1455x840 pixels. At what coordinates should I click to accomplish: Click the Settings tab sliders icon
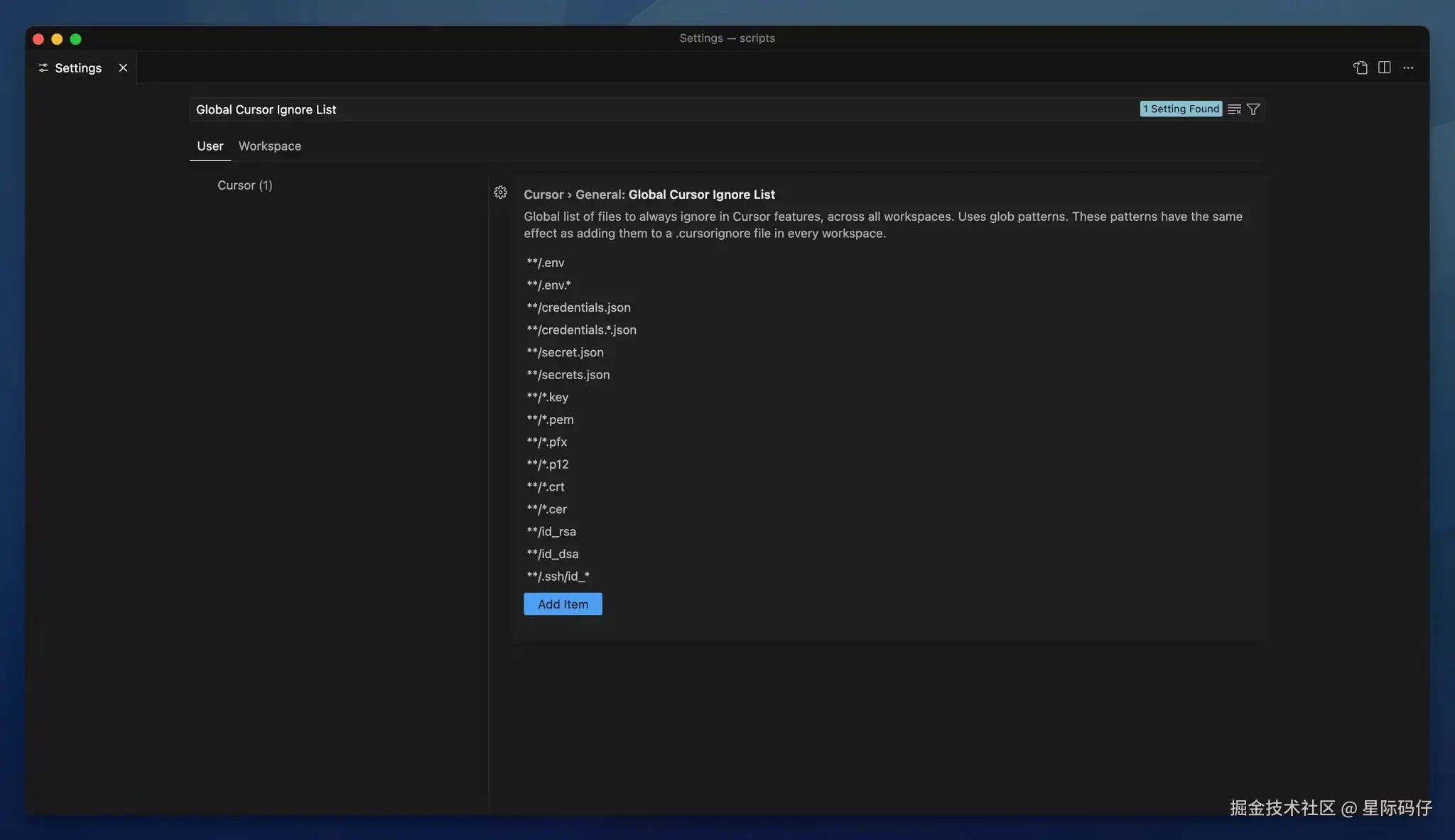(x=43, y=67)
